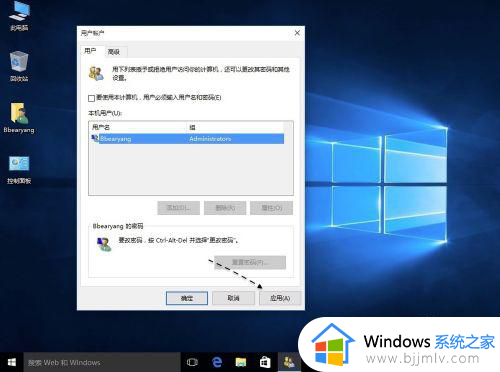
Task: Open the Store from the taskbar
Action: (265, 362)
